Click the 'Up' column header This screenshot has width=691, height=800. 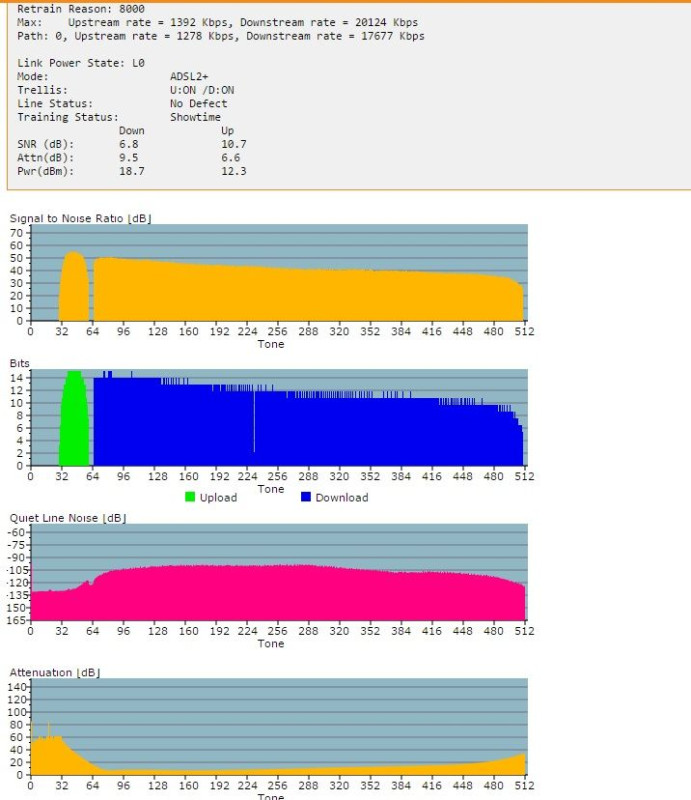click(227, 131)
